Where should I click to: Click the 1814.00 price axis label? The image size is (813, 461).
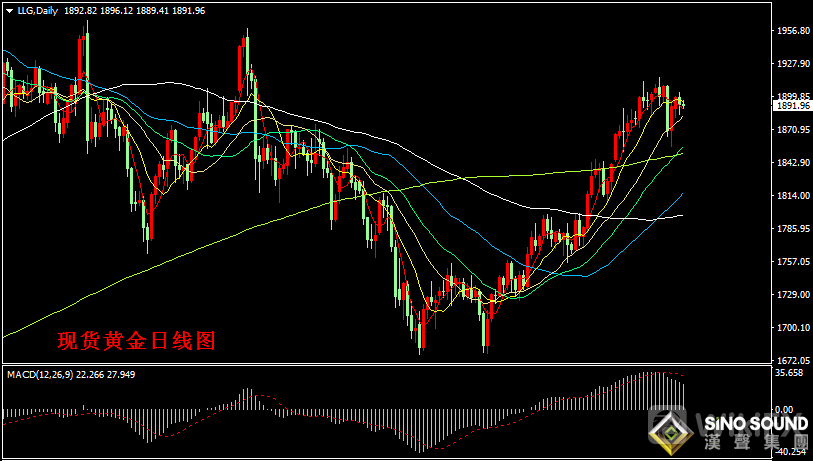coord(792,196)
